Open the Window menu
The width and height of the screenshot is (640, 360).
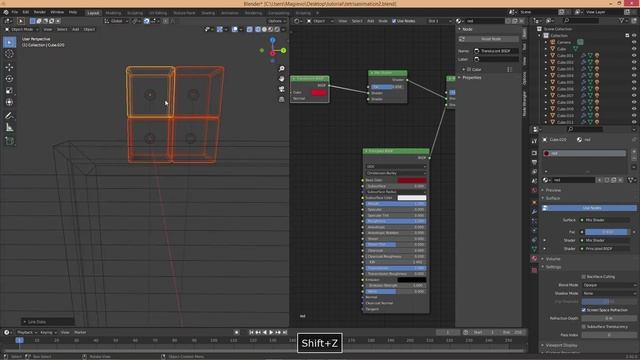(57, 12)
